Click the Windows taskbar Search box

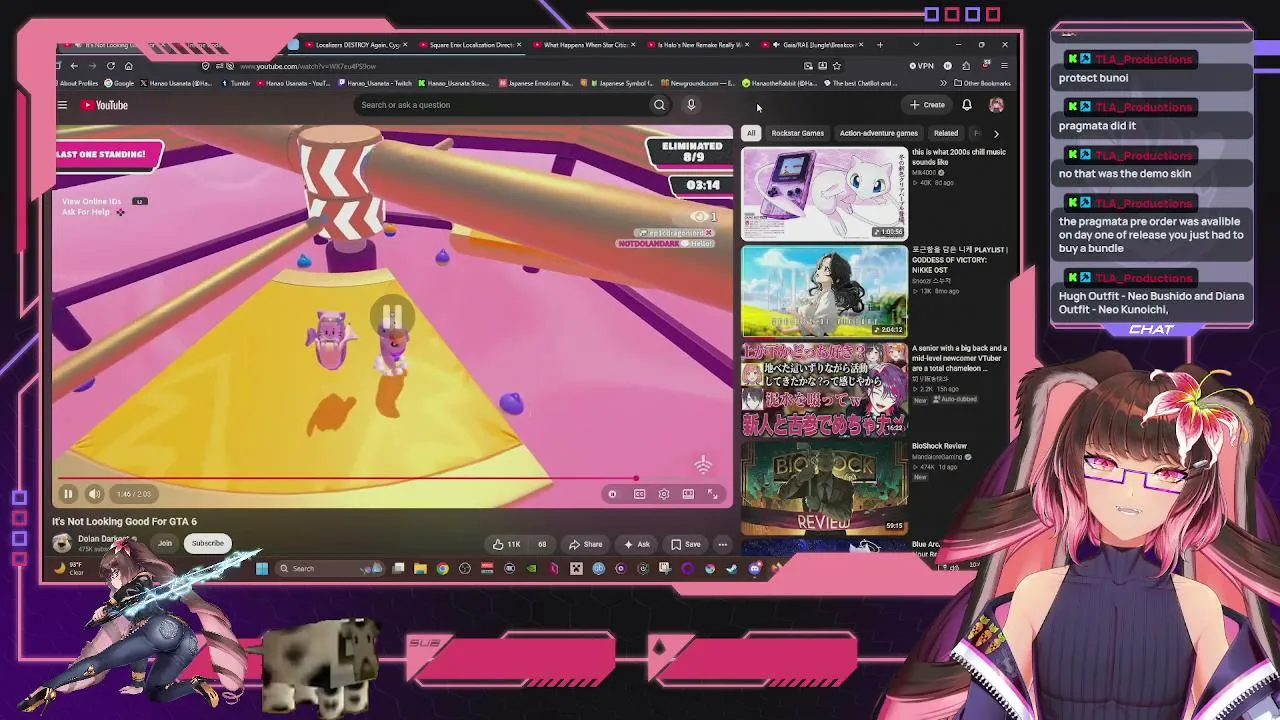(329, 569)
